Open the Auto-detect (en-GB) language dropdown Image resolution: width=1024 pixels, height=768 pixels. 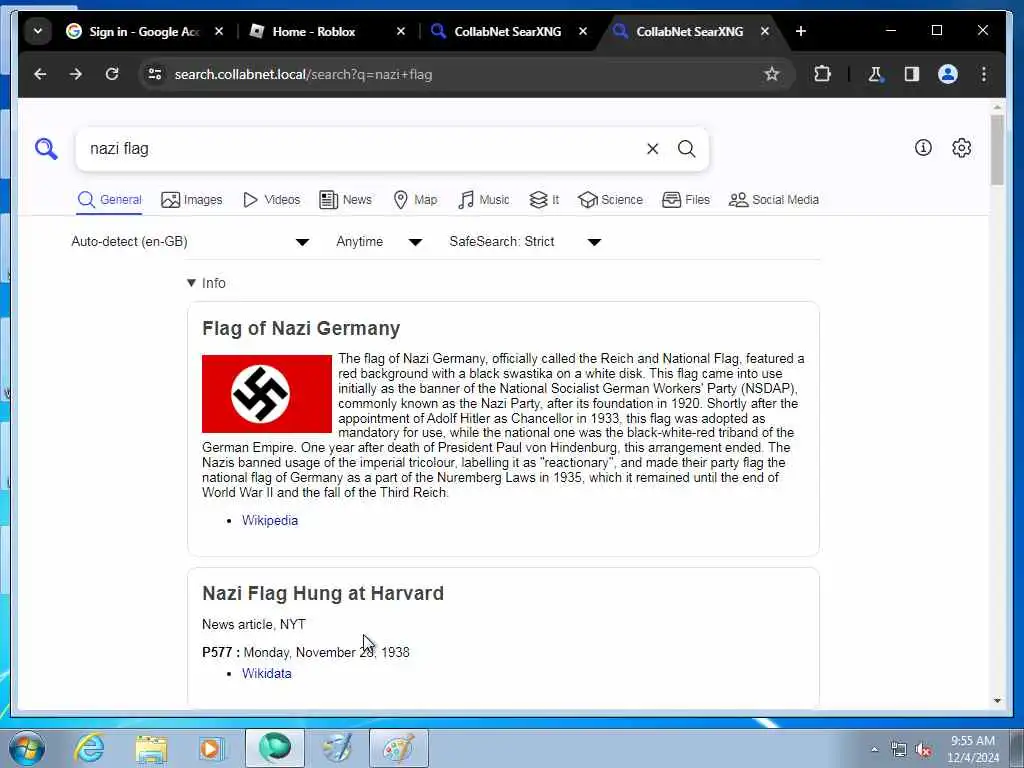point(191,242)
